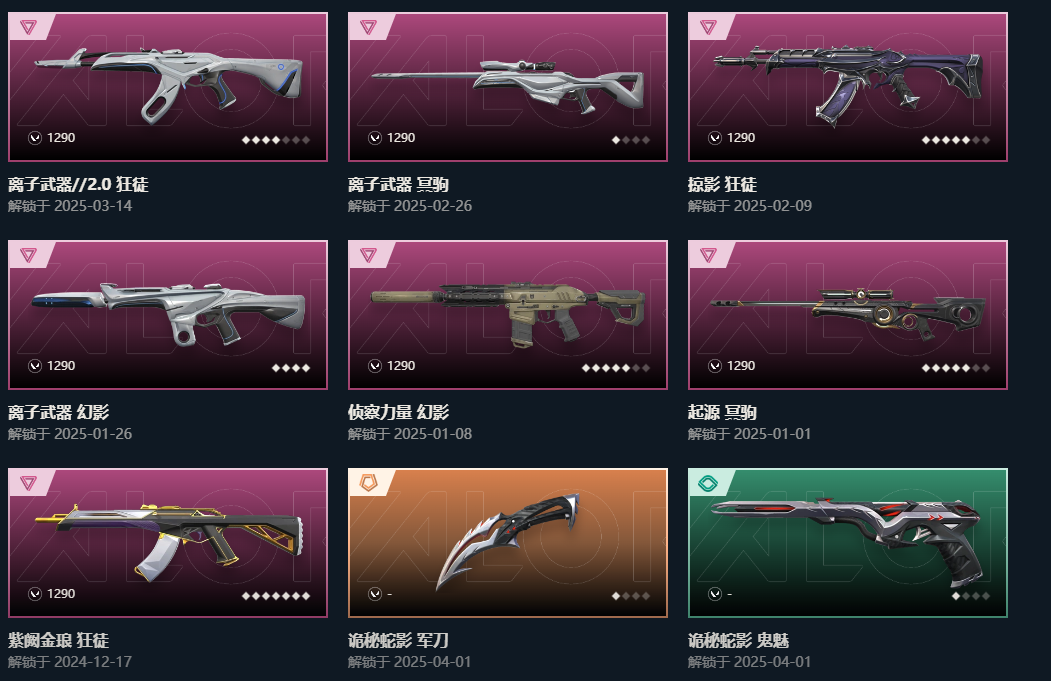This screenshot has width=1051, height=681.
Task: Click the VP currency icon on 侦察力量 幻影 card
Action: (375, 366)
